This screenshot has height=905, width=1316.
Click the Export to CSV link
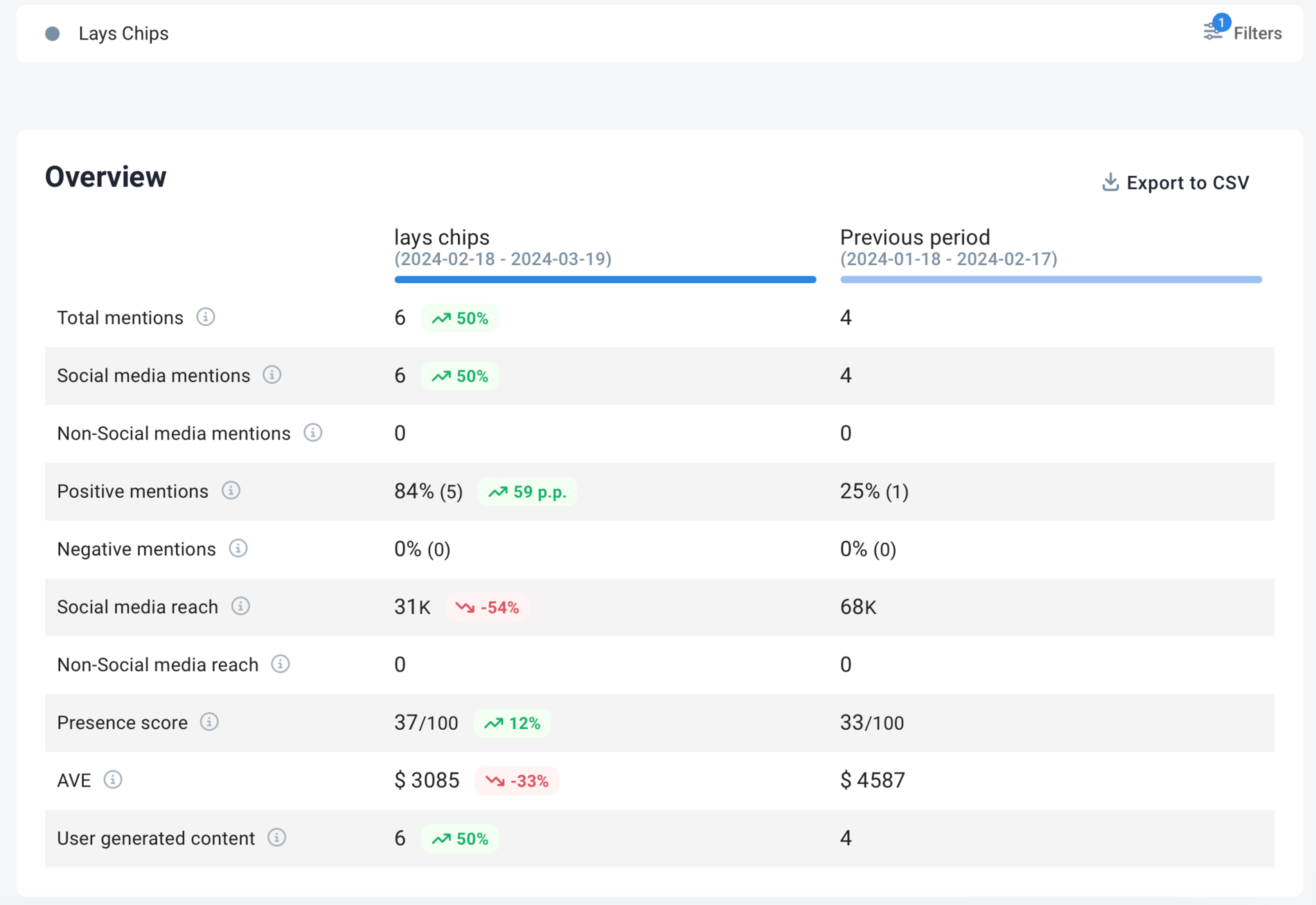point(1188,182)
